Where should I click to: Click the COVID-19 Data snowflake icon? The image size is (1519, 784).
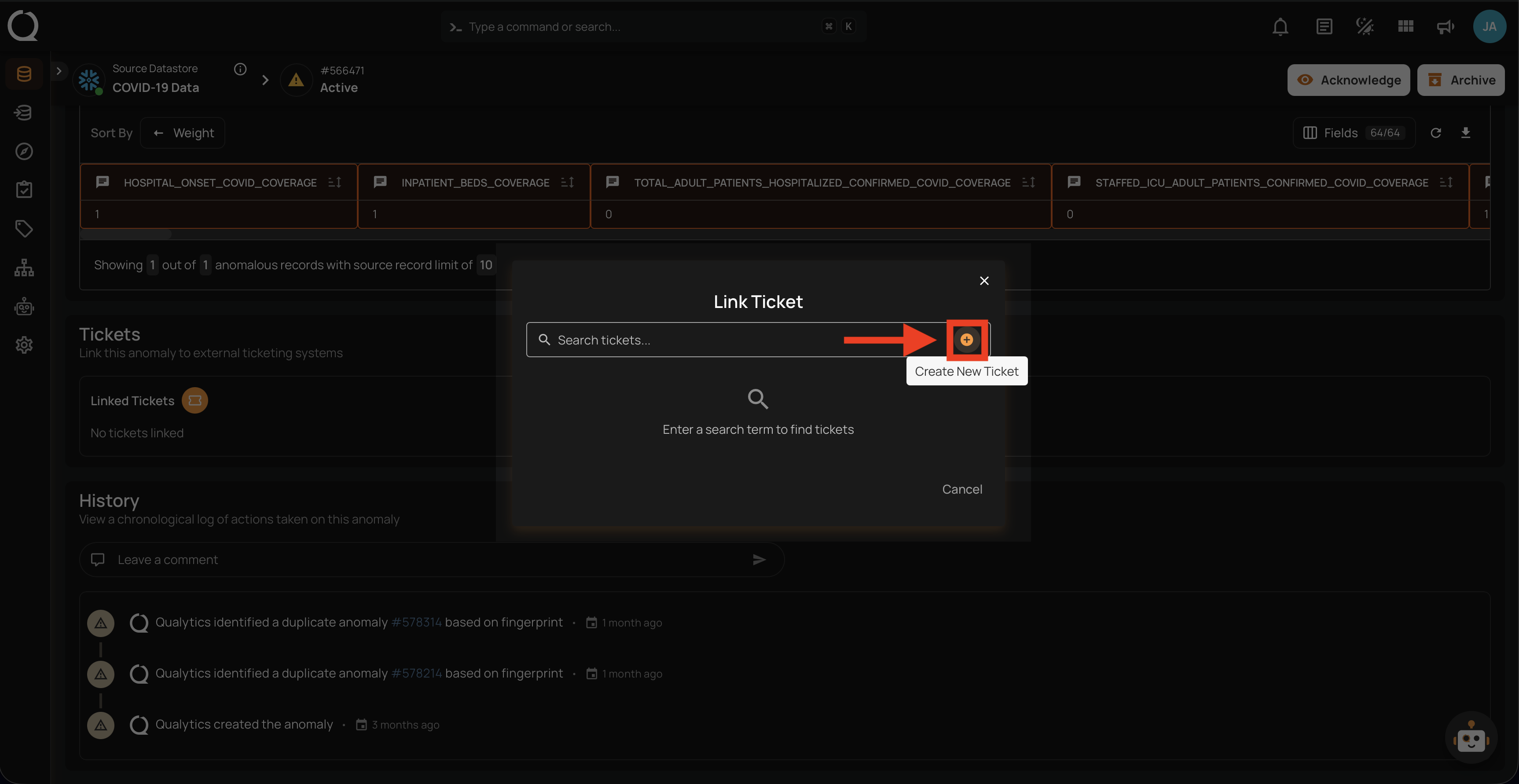89,80
